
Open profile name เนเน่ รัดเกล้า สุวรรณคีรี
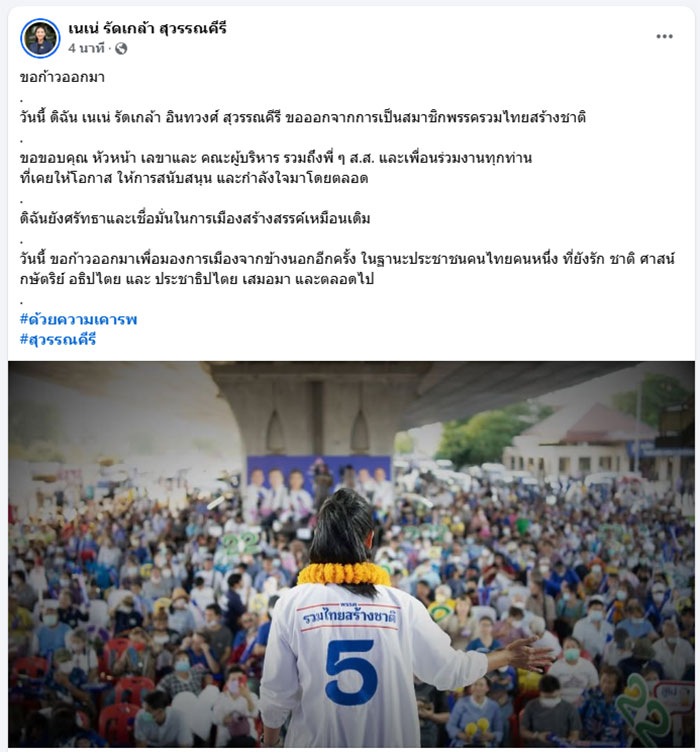pyautogui.click(x=147, y=29)
